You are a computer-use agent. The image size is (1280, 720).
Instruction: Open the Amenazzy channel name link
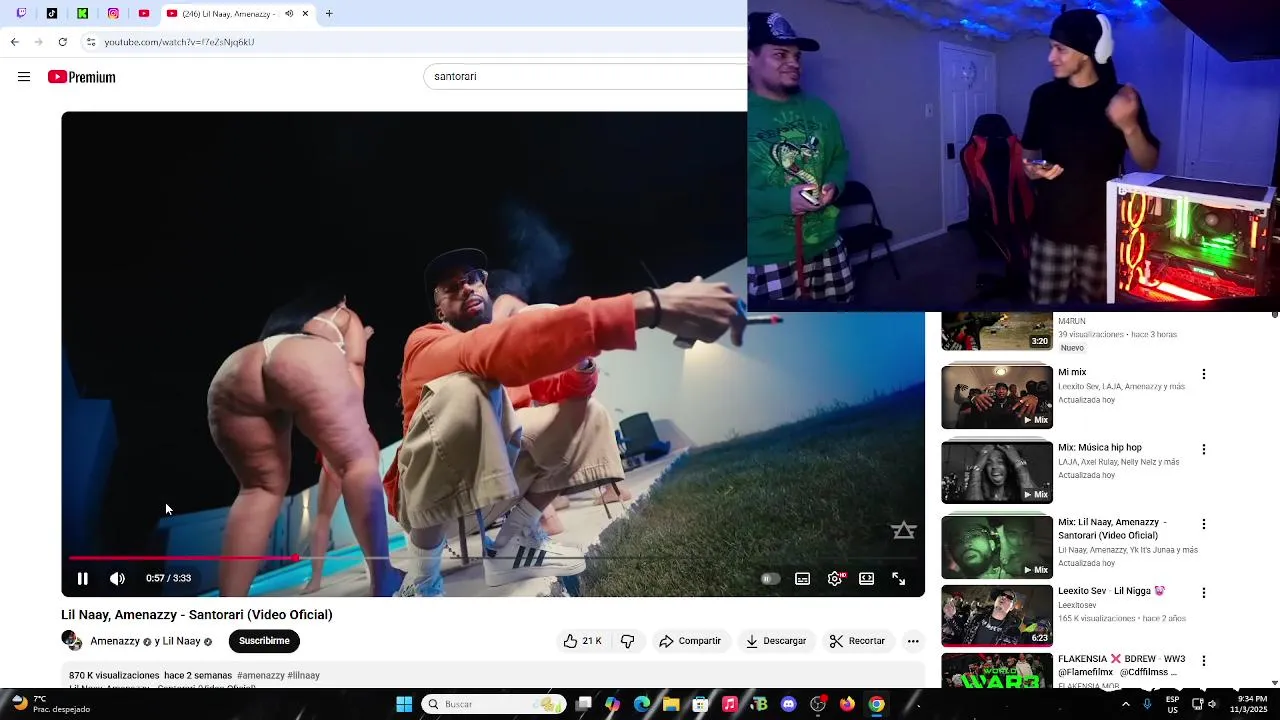click(x=115, y=641)
